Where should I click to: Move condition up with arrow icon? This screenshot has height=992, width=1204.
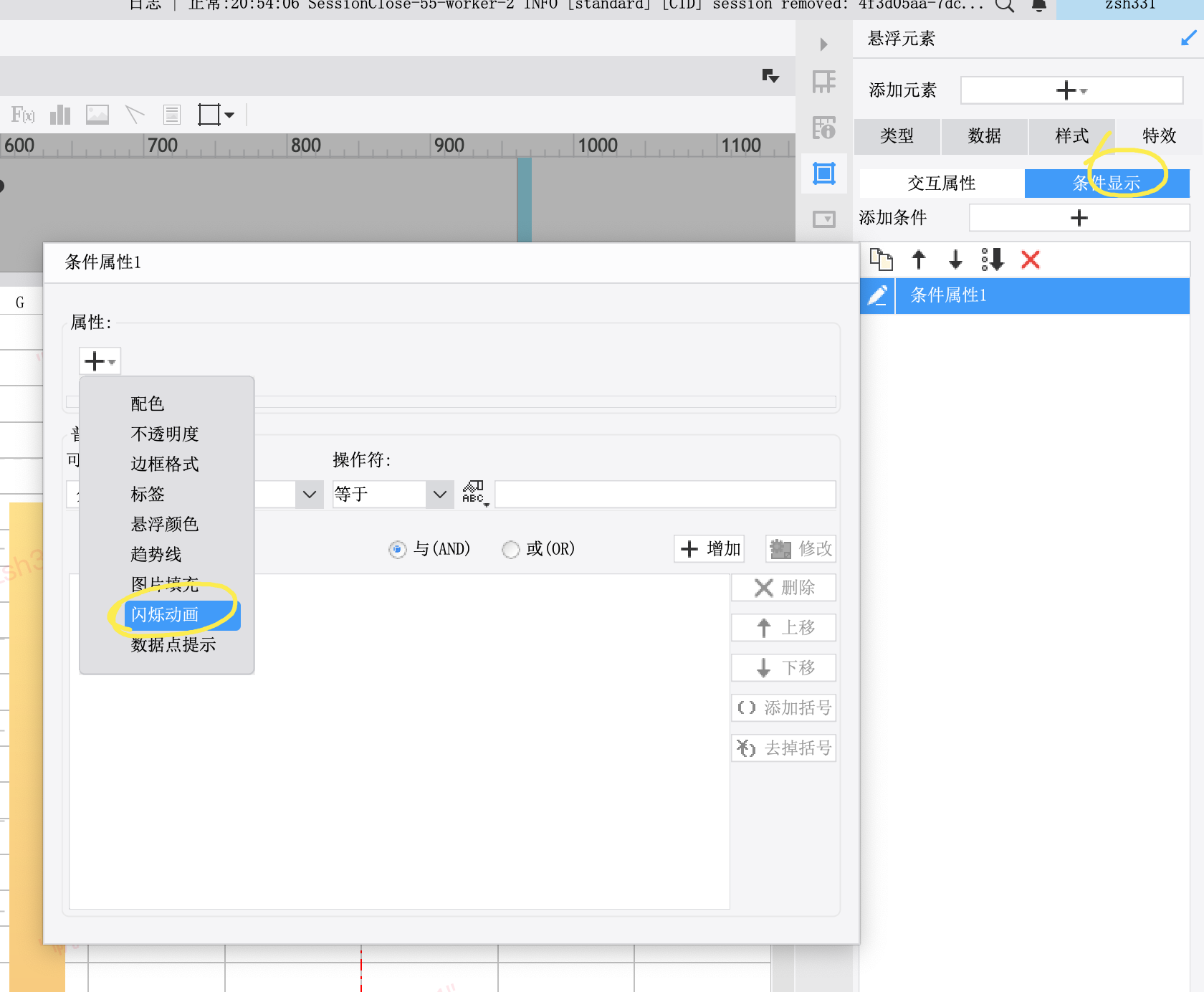pos(919,259)
